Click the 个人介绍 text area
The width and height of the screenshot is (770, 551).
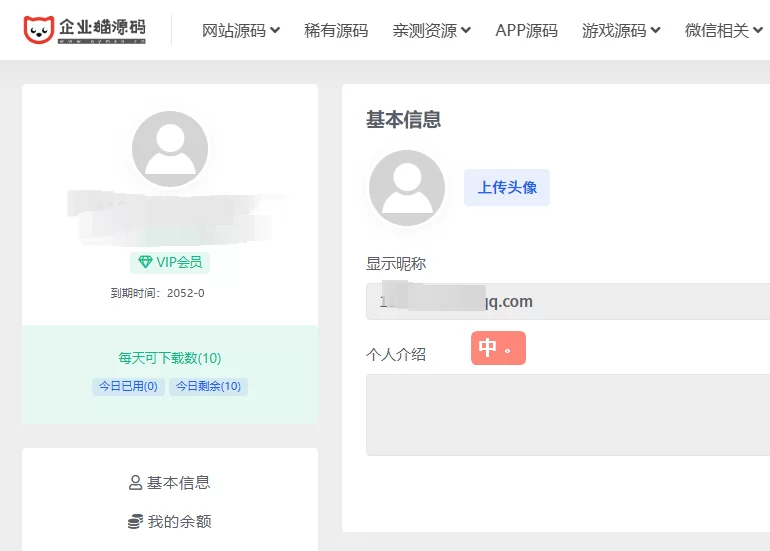click(568, 415)
